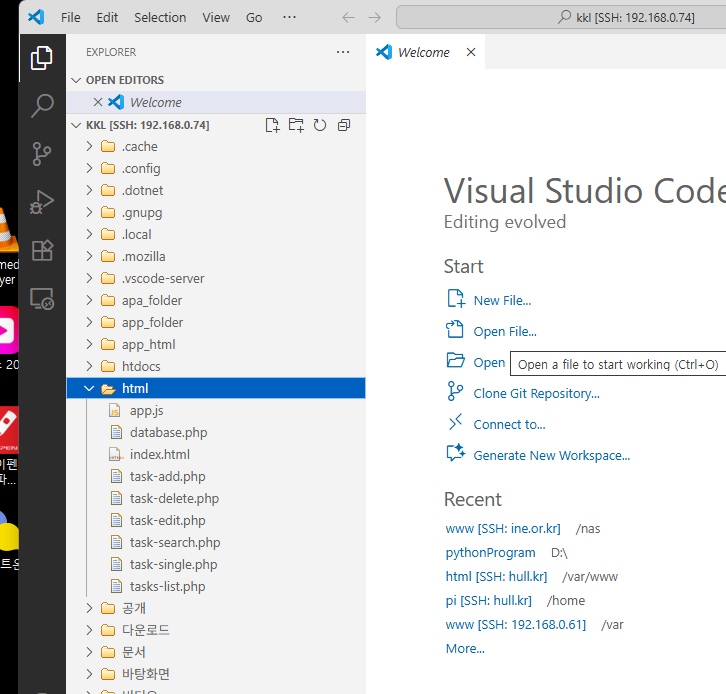Open the Extensions view icon
The image size is (726, 694).
click(x=42, y=250)
